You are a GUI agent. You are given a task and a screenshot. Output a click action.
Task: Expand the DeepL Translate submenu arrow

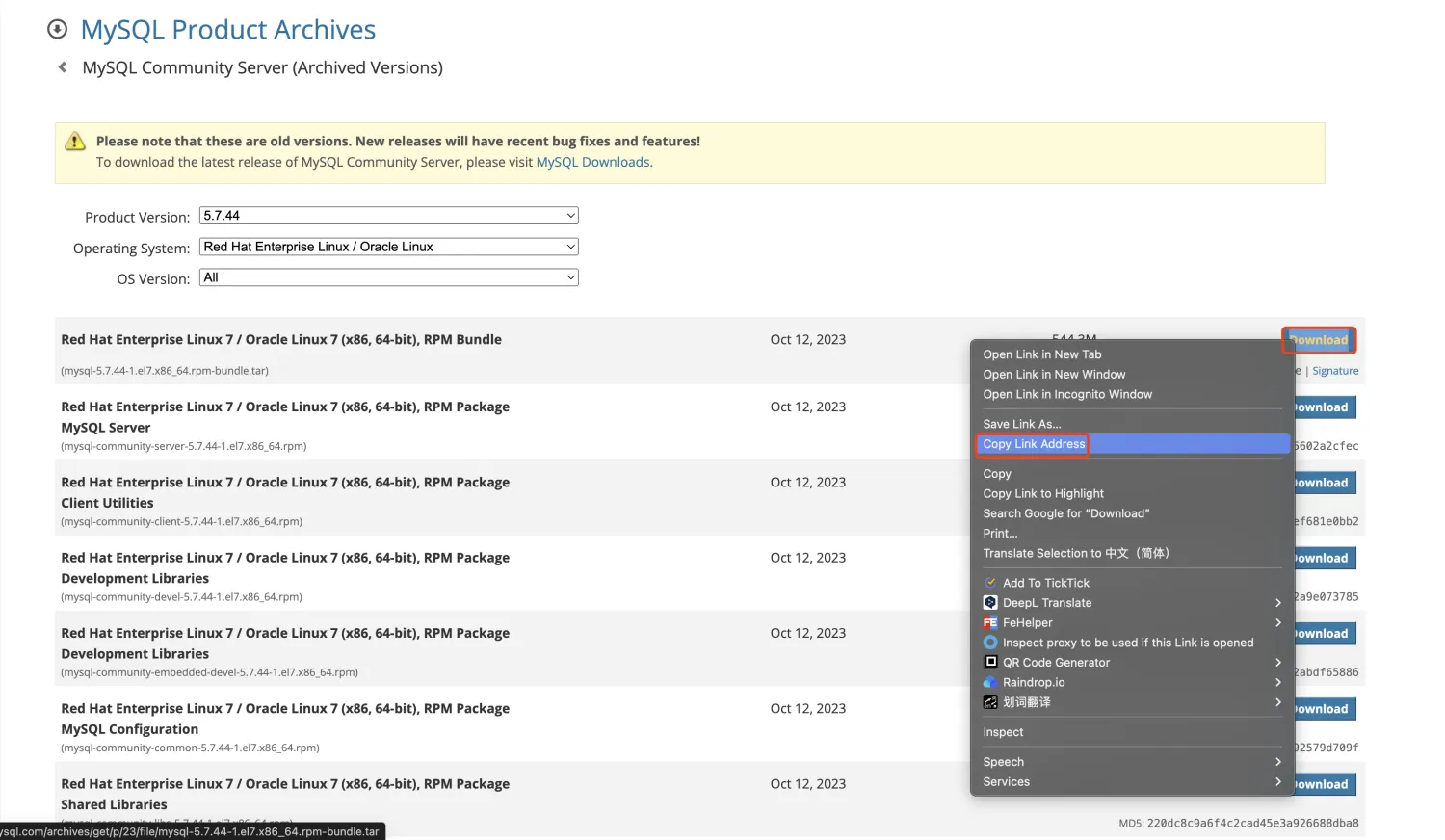tap(1278, 603)
